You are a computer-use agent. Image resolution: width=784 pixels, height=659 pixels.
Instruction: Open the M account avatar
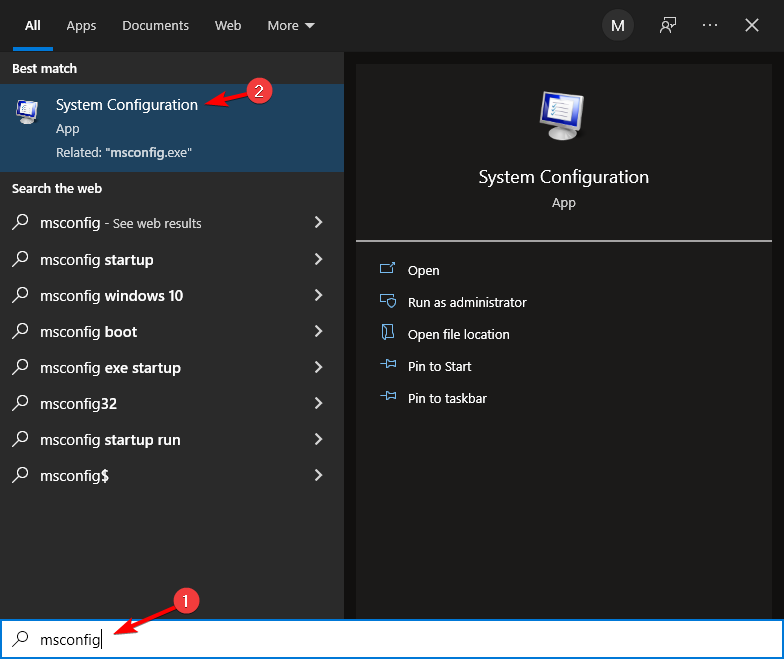[x=618, y=25]
